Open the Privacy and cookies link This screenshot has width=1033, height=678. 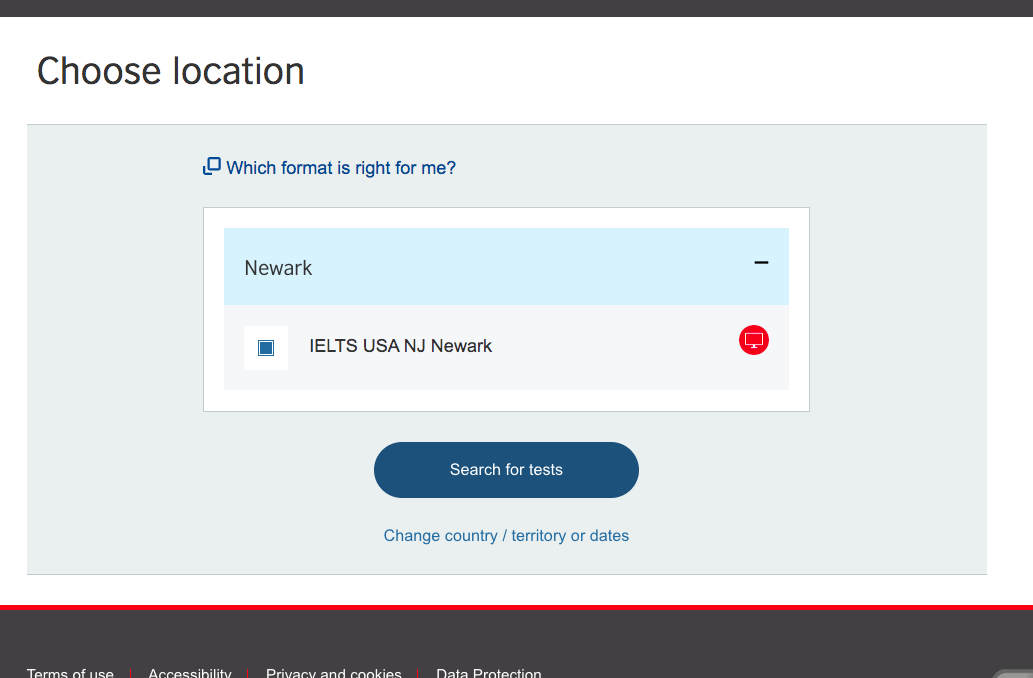coord(333,672)
